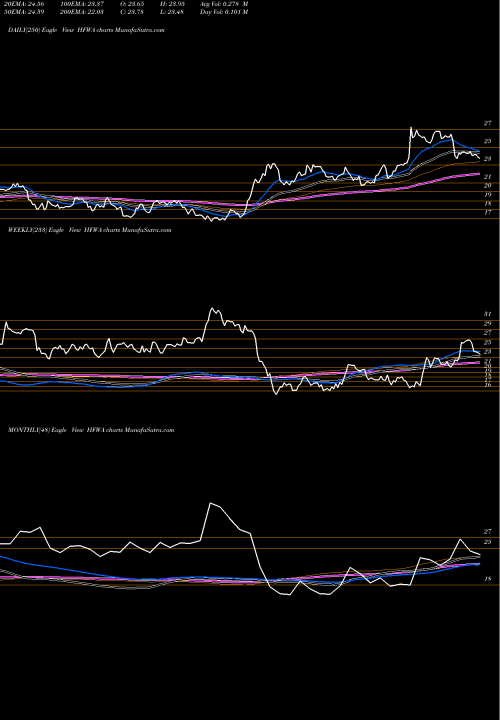
Task: Click the 18 price label on monthly chart
Action: coord(488,579)
